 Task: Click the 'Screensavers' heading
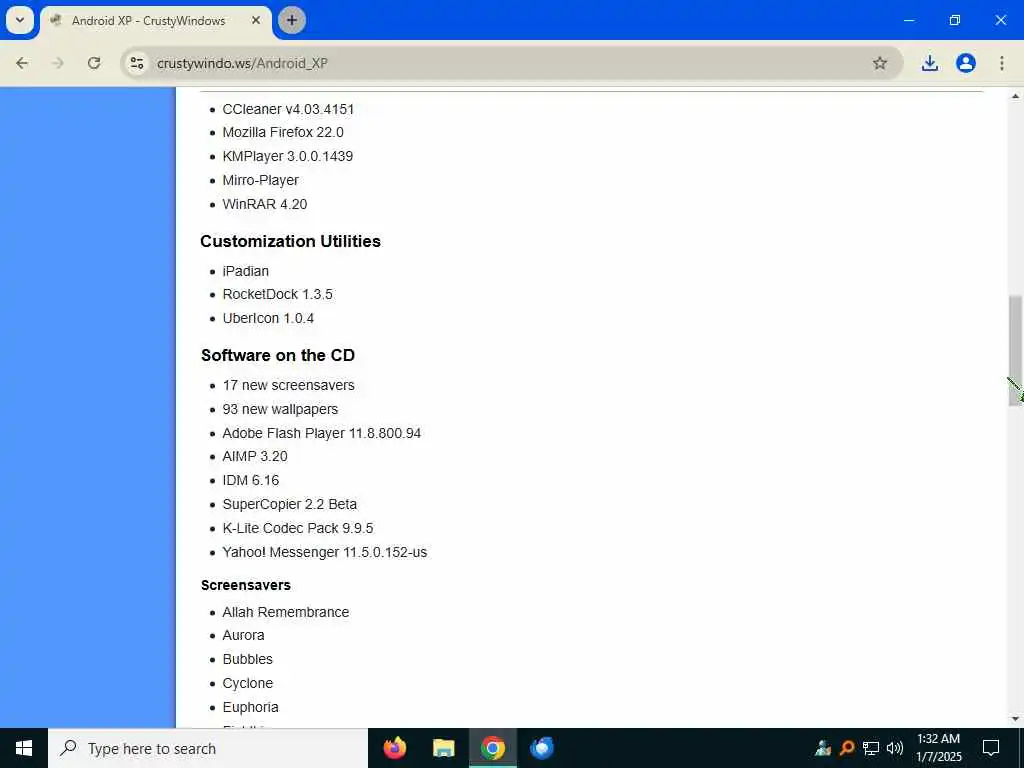click(246, 585)
